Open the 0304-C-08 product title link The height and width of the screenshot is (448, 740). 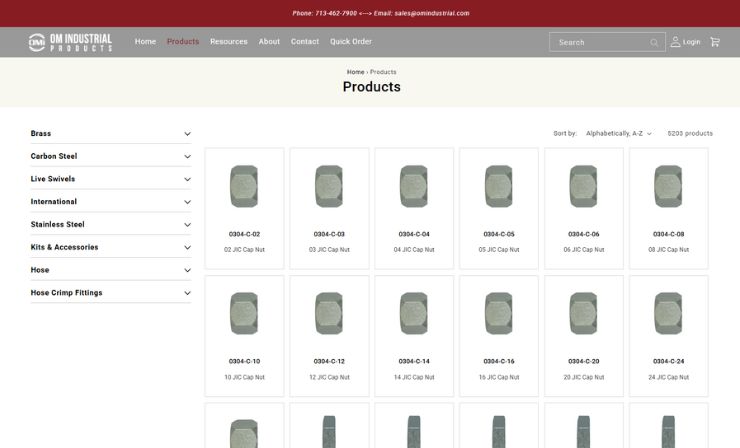669,234
